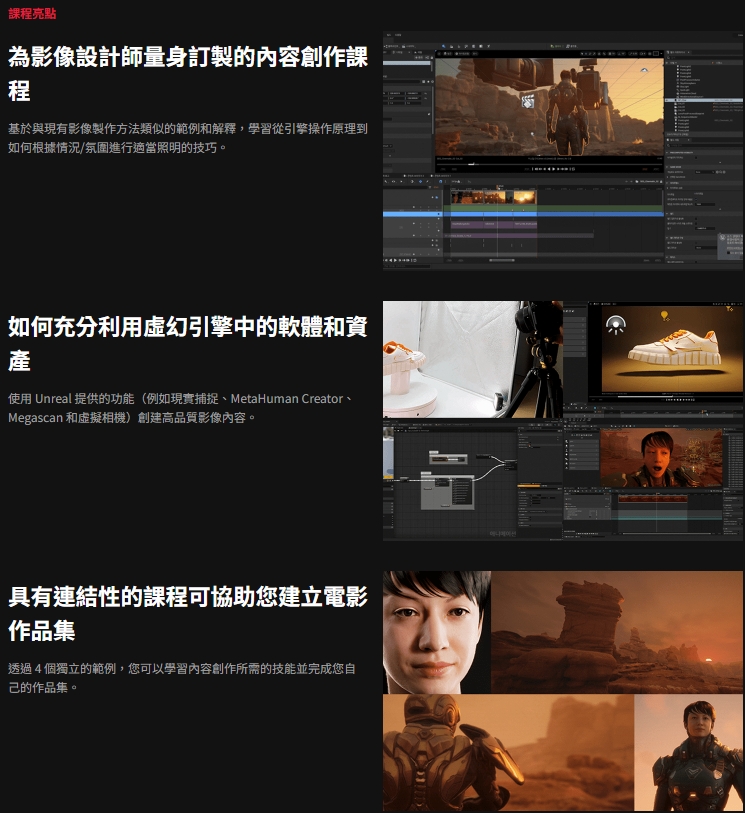The image size is (745, 813).
Task: Click the light bulb icon above rendered sneaker
Action: pos(664,315)
